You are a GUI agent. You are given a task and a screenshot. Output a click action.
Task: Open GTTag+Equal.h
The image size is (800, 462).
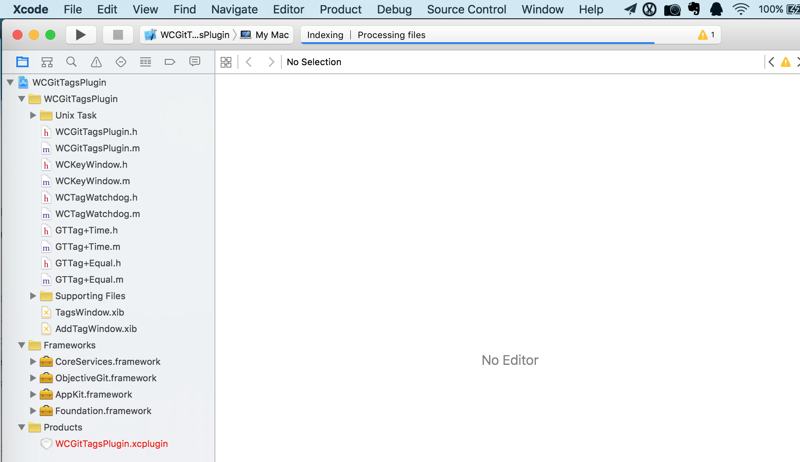pos(88,263)
